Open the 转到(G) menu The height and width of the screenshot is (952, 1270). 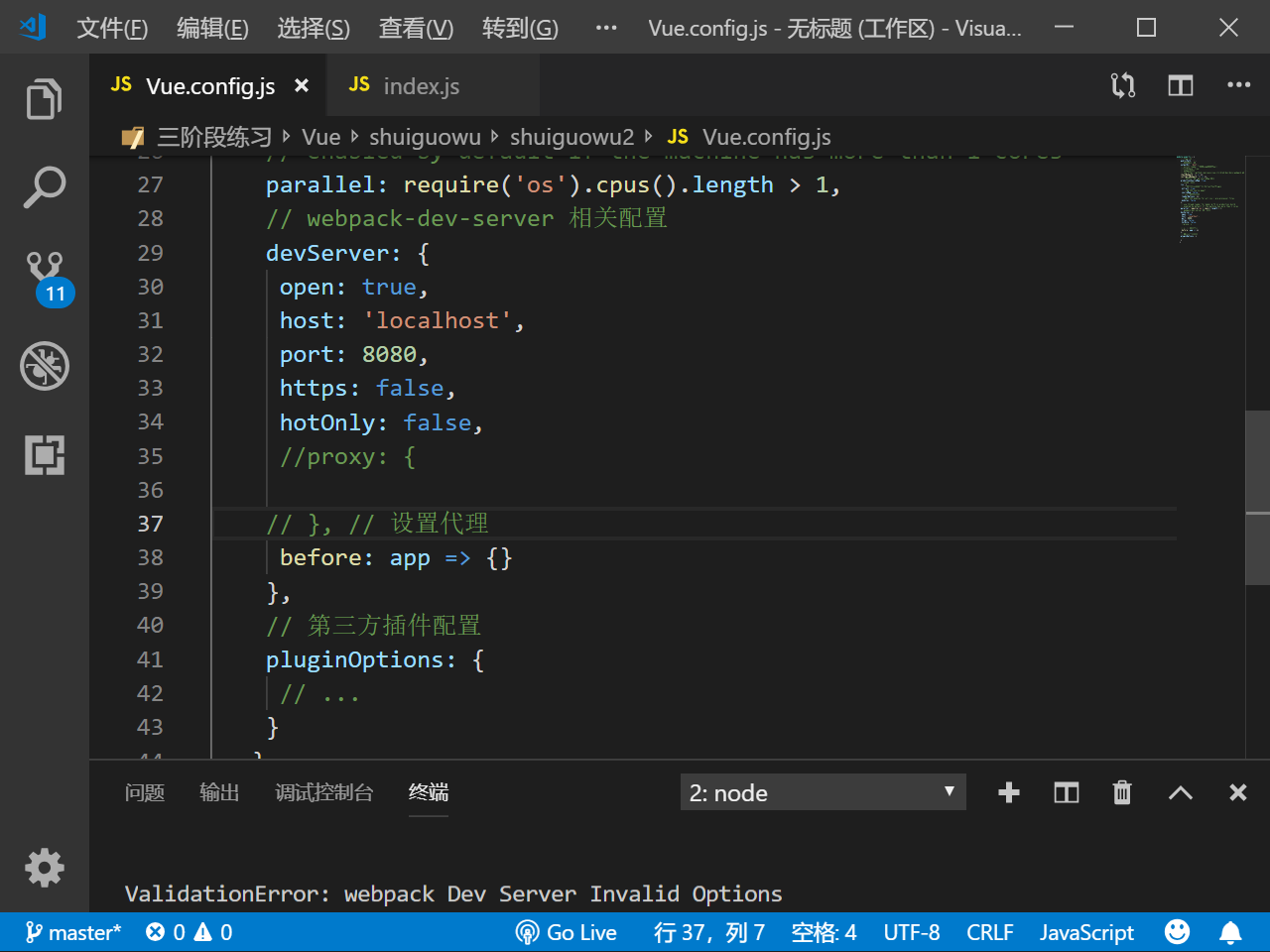[x=520, y=28]
